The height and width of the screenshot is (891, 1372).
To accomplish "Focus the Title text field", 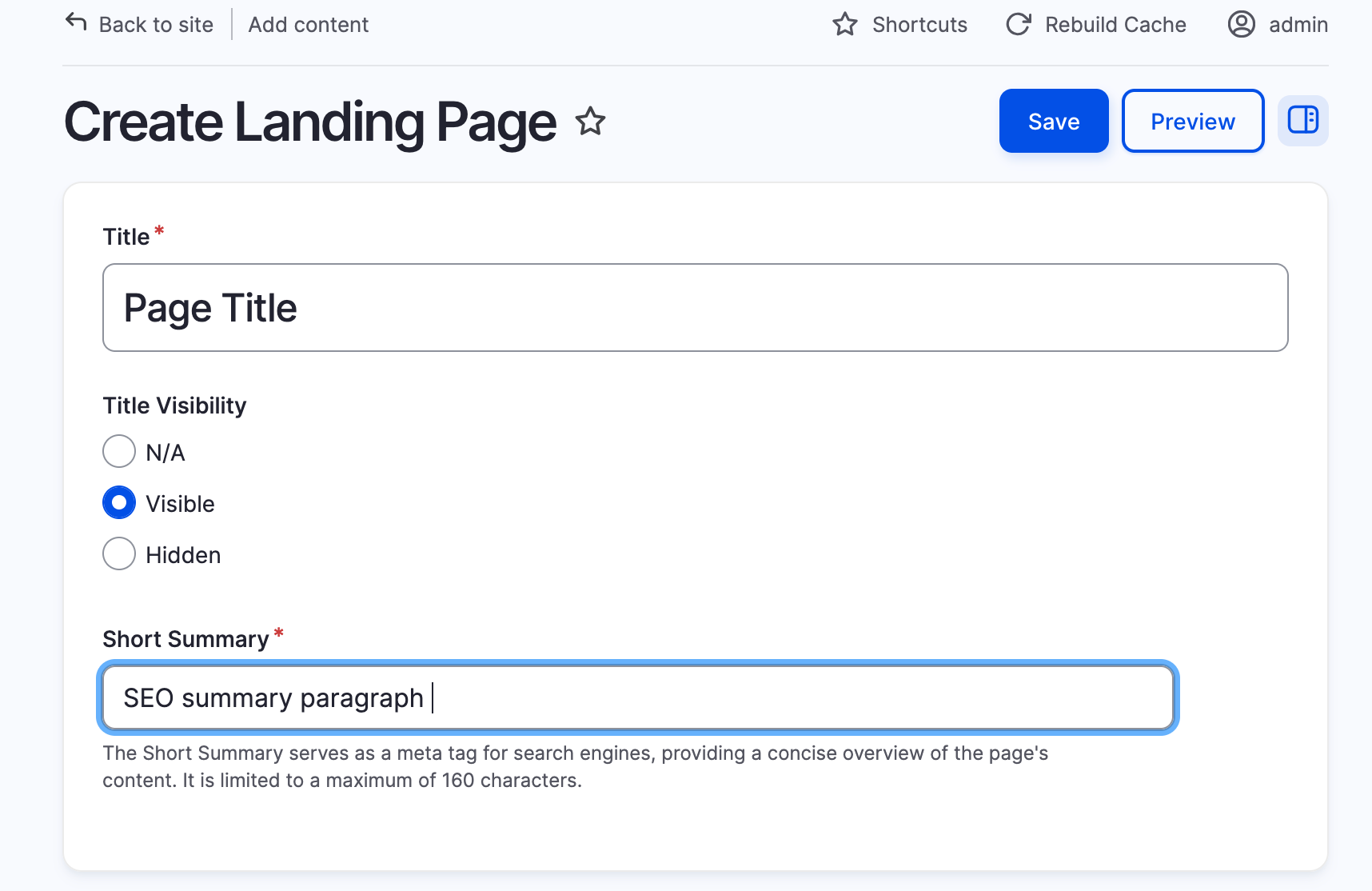I will point(695,308).
